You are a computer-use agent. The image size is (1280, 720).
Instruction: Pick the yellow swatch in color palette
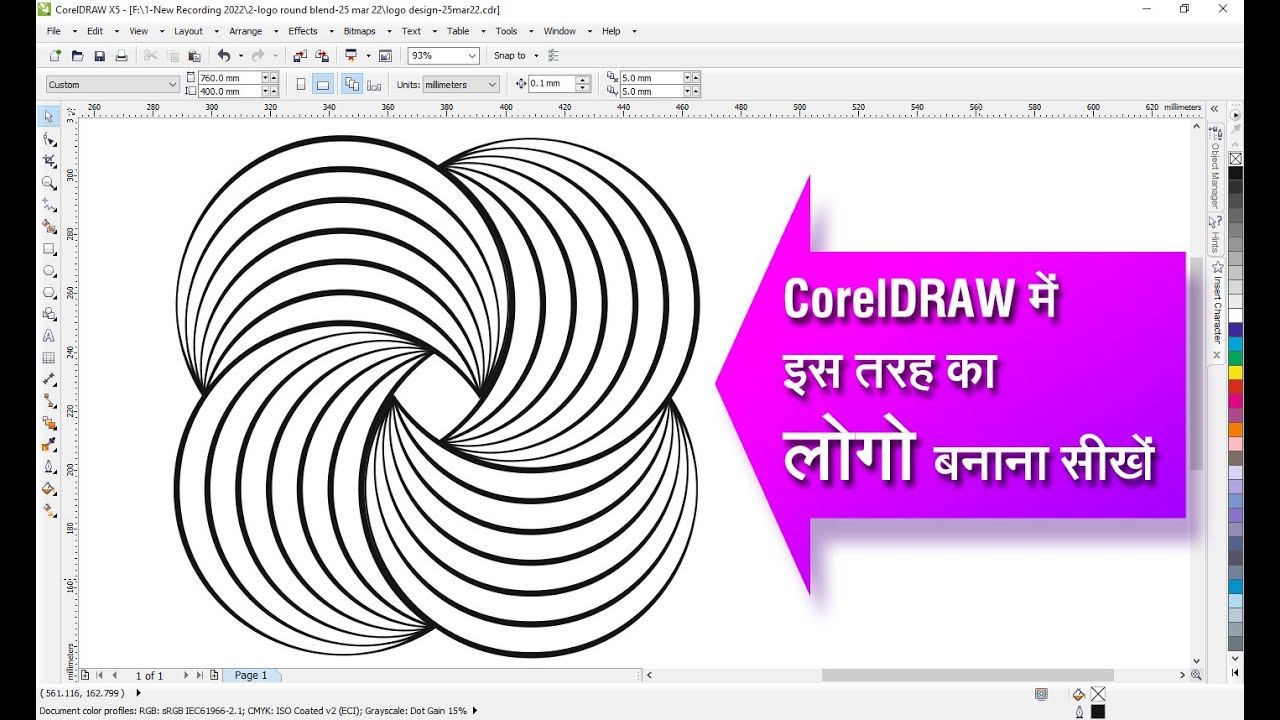[x=1235, y=372]
